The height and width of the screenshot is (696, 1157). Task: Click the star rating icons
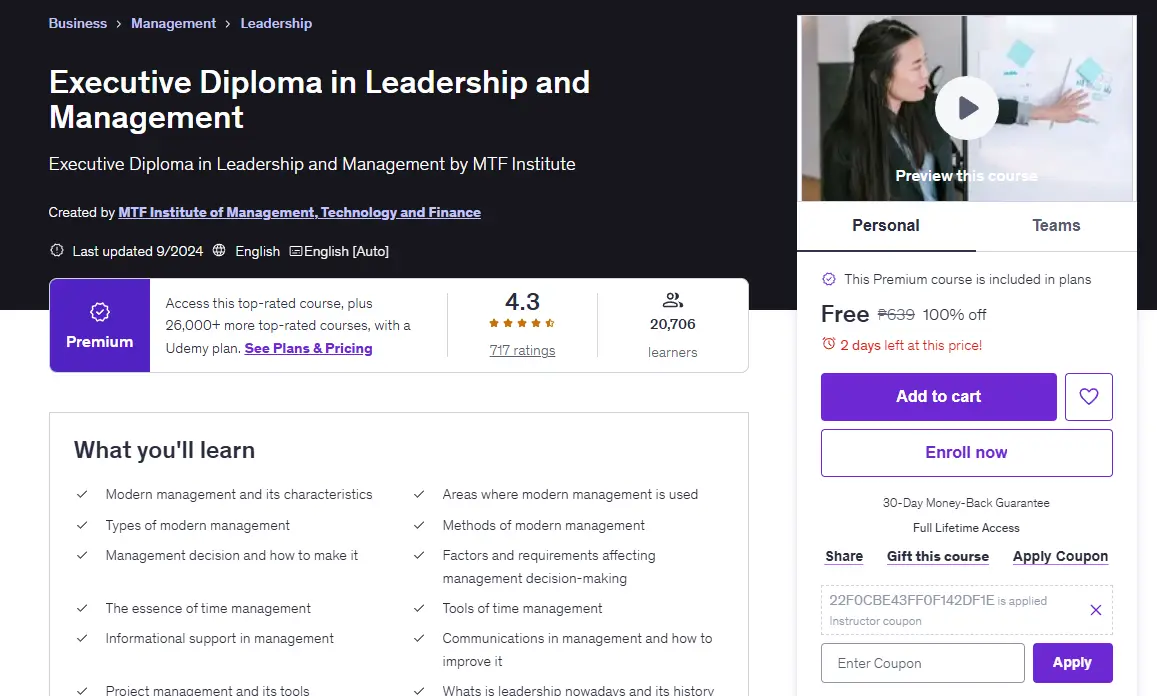[522, 323]
